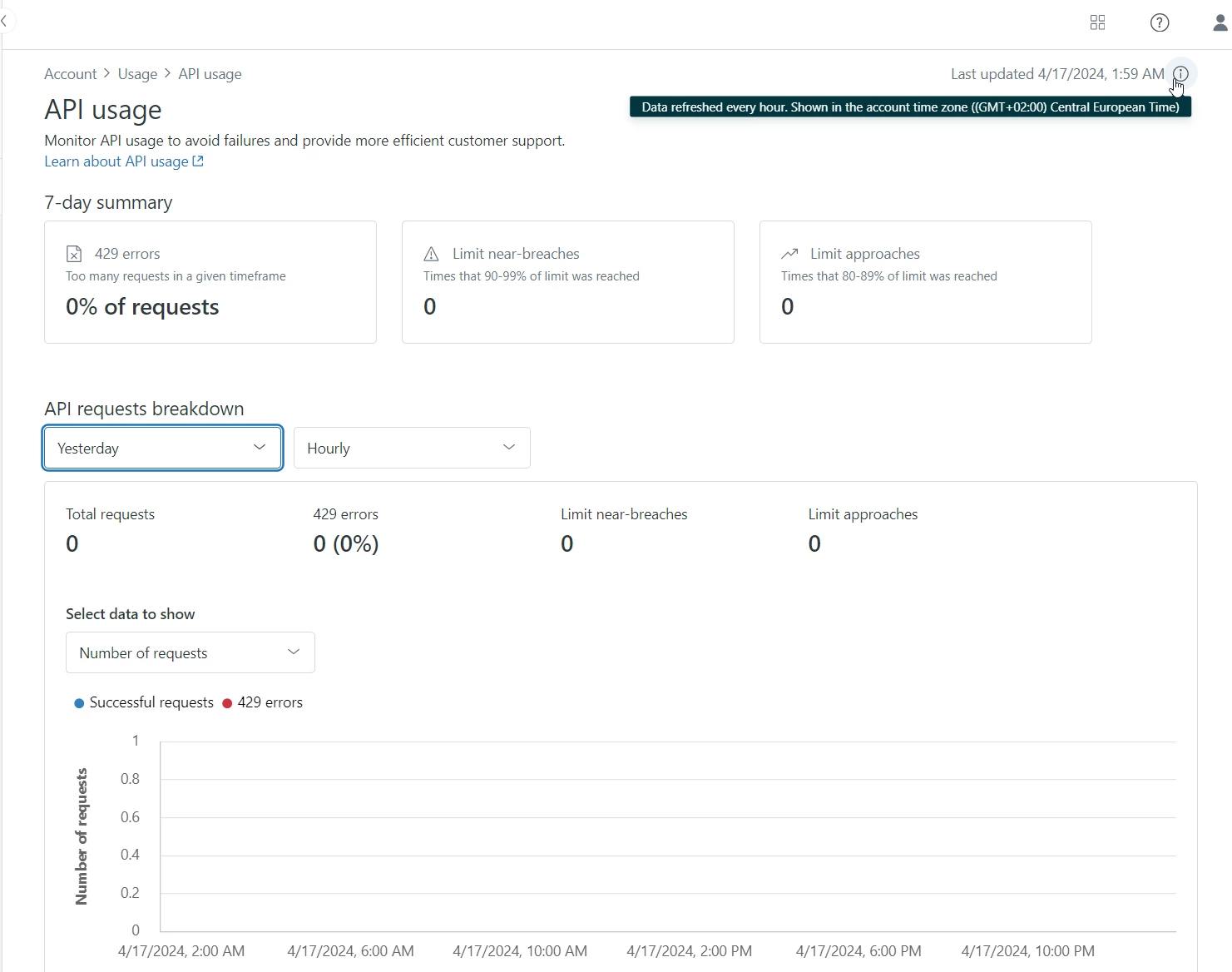Click the 4/17/2024, 2:00 PM axis label
The width and height of the screenshot is (1232, 972).
[689, 950]
